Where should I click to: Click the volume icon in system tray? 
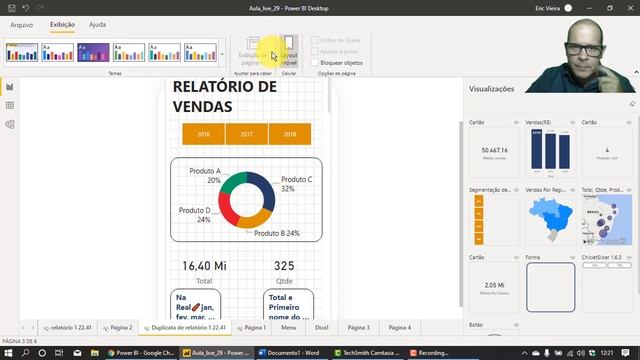point(580,353)
